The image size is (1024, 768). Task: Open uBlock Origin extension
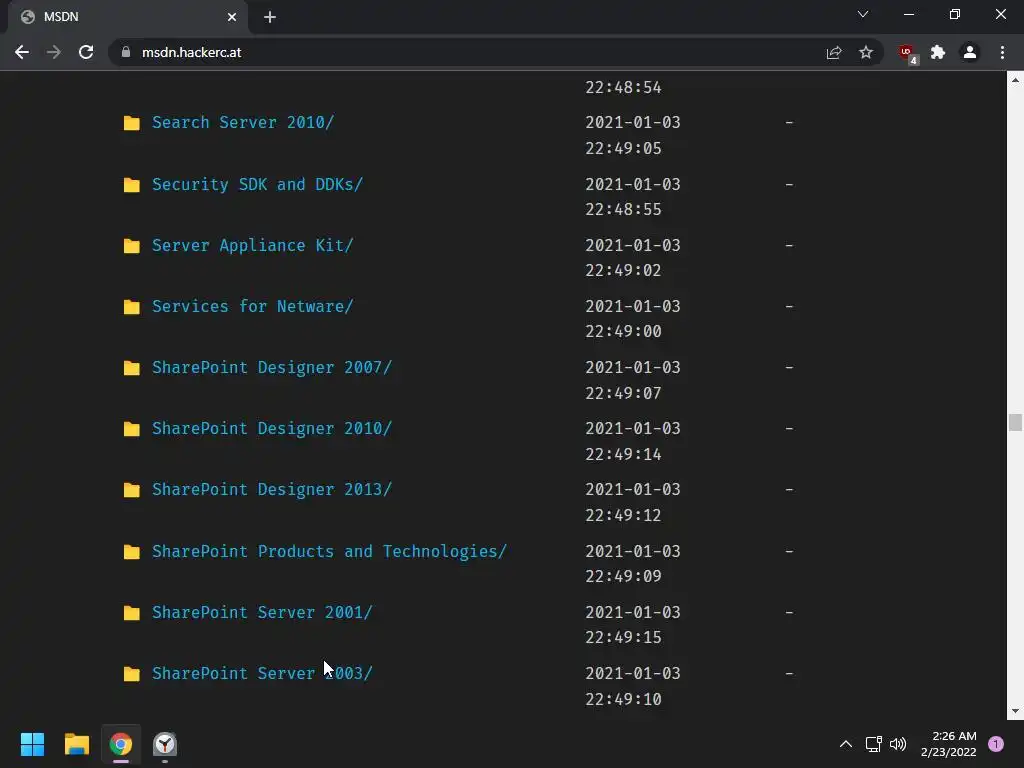907,53
